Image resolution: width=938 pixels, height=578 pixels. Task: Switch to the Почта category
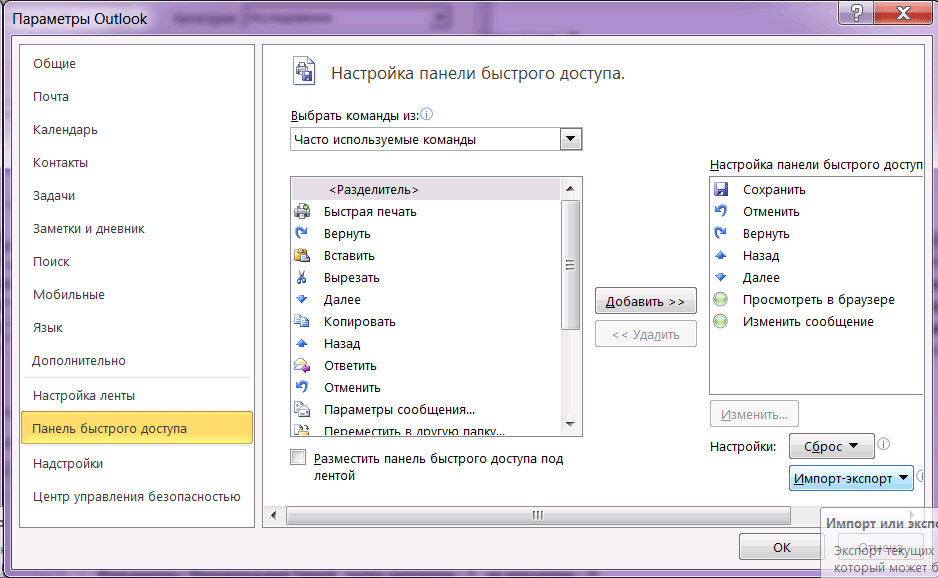[137, 96]
